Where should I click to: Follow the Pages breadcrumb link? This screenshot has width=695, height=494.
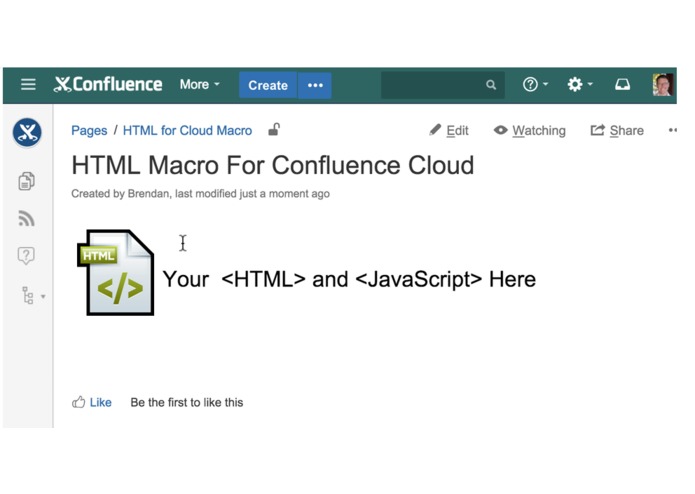point(89,131)
